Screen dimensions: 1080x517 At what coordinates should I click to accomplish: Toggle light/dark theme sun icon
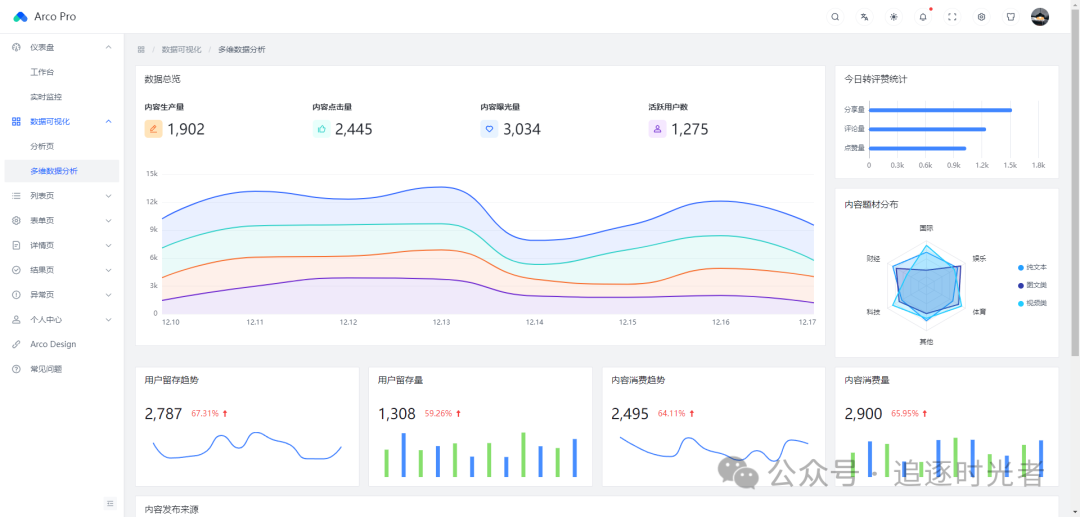[894, 17]
